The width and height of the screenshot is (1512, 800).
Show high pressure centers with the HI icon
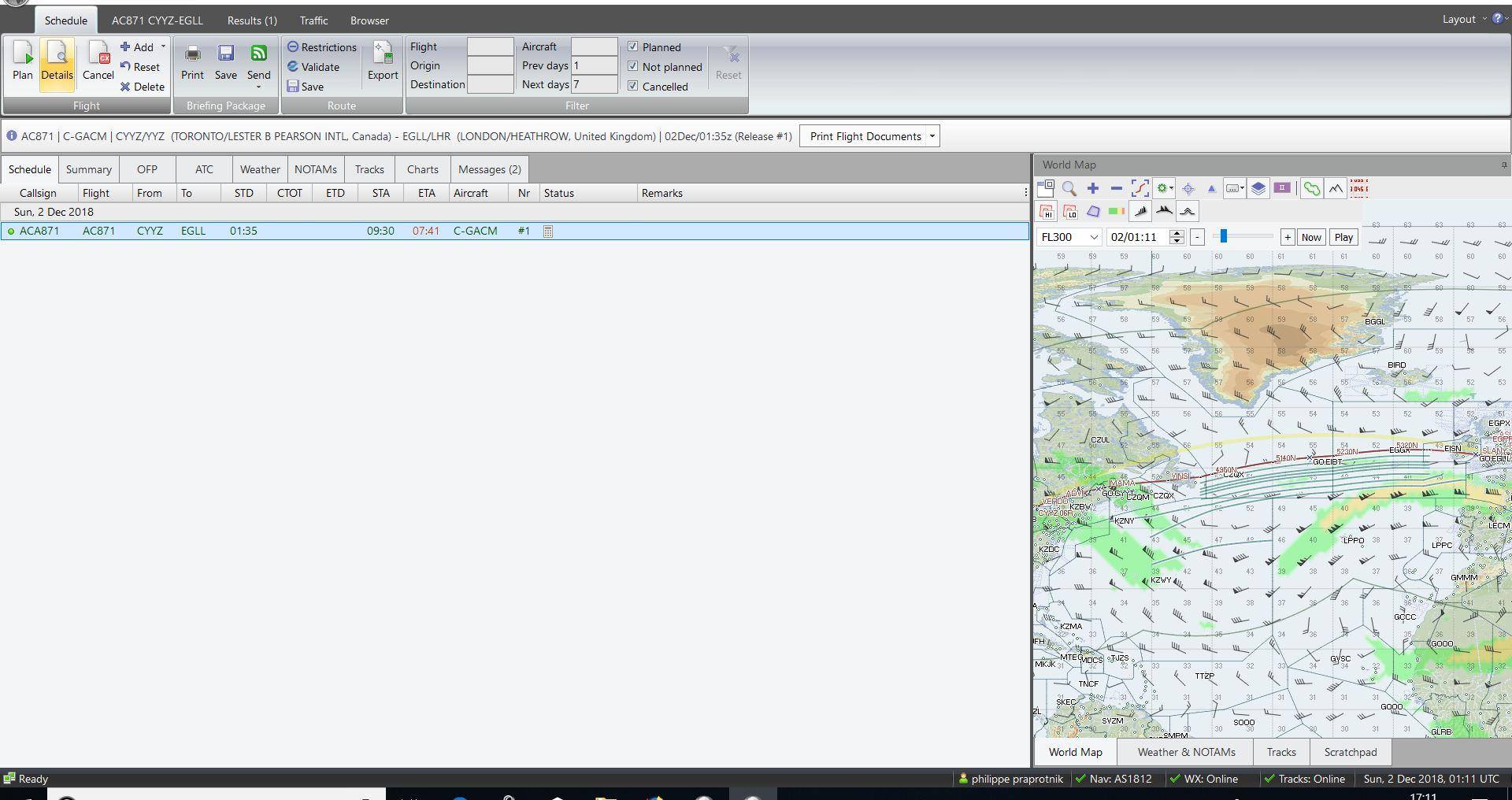click(1047, 211)
